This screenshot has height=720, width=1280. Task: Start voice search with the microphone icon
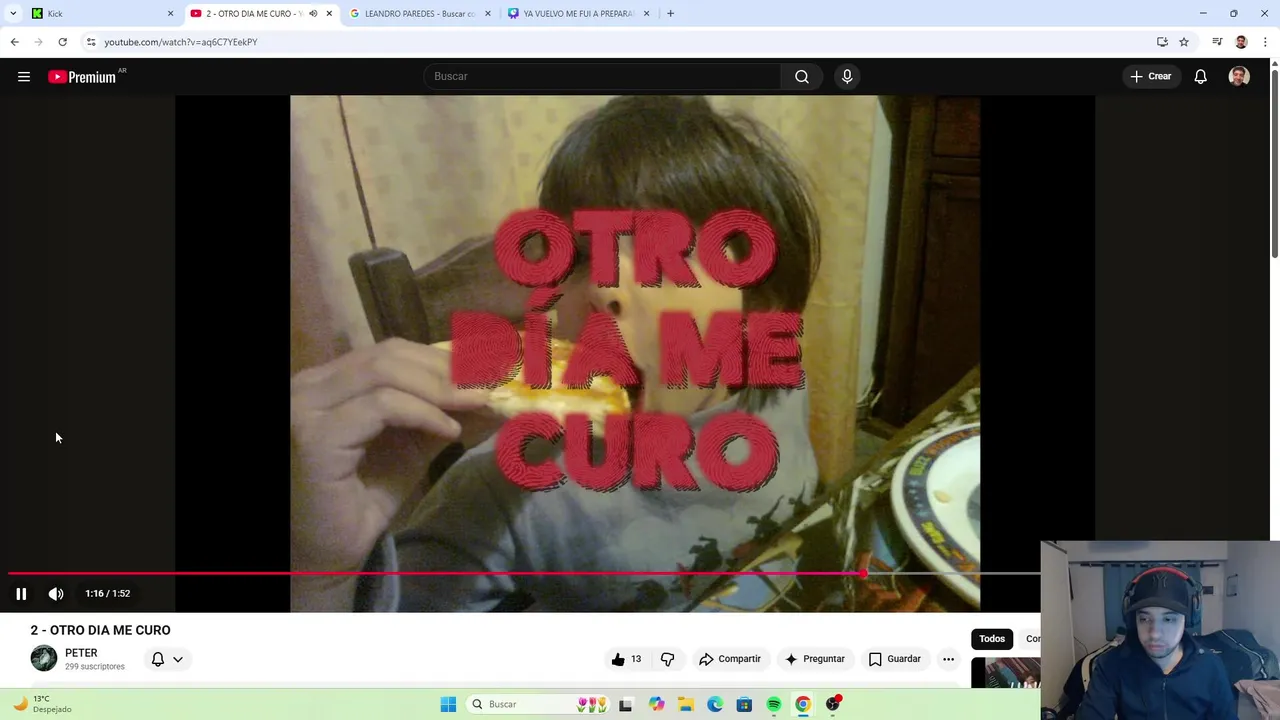pyautogui.click(x=847, y=76)
